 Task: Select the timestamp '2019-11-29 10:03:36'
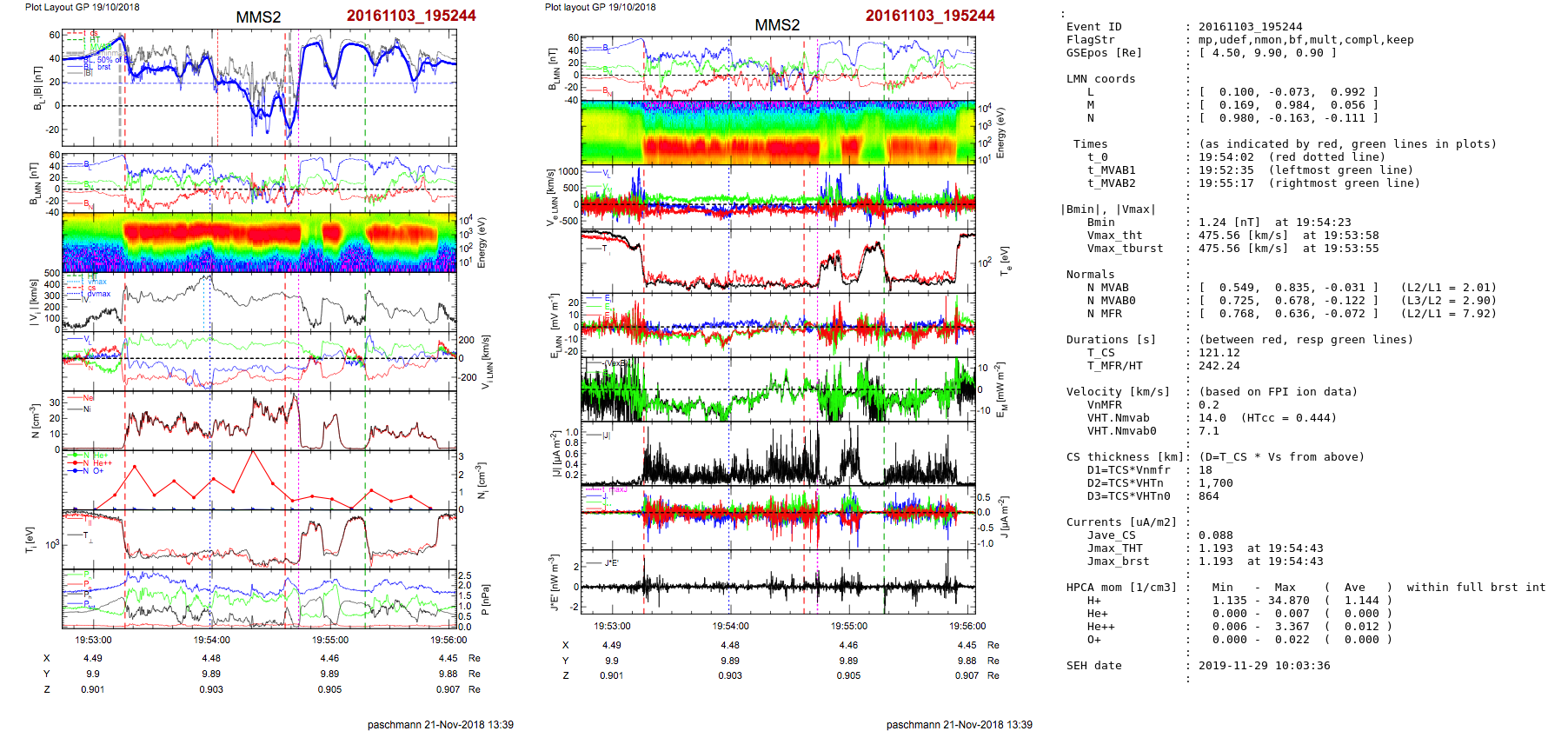pyautogui.click(x=1264, y=666)
